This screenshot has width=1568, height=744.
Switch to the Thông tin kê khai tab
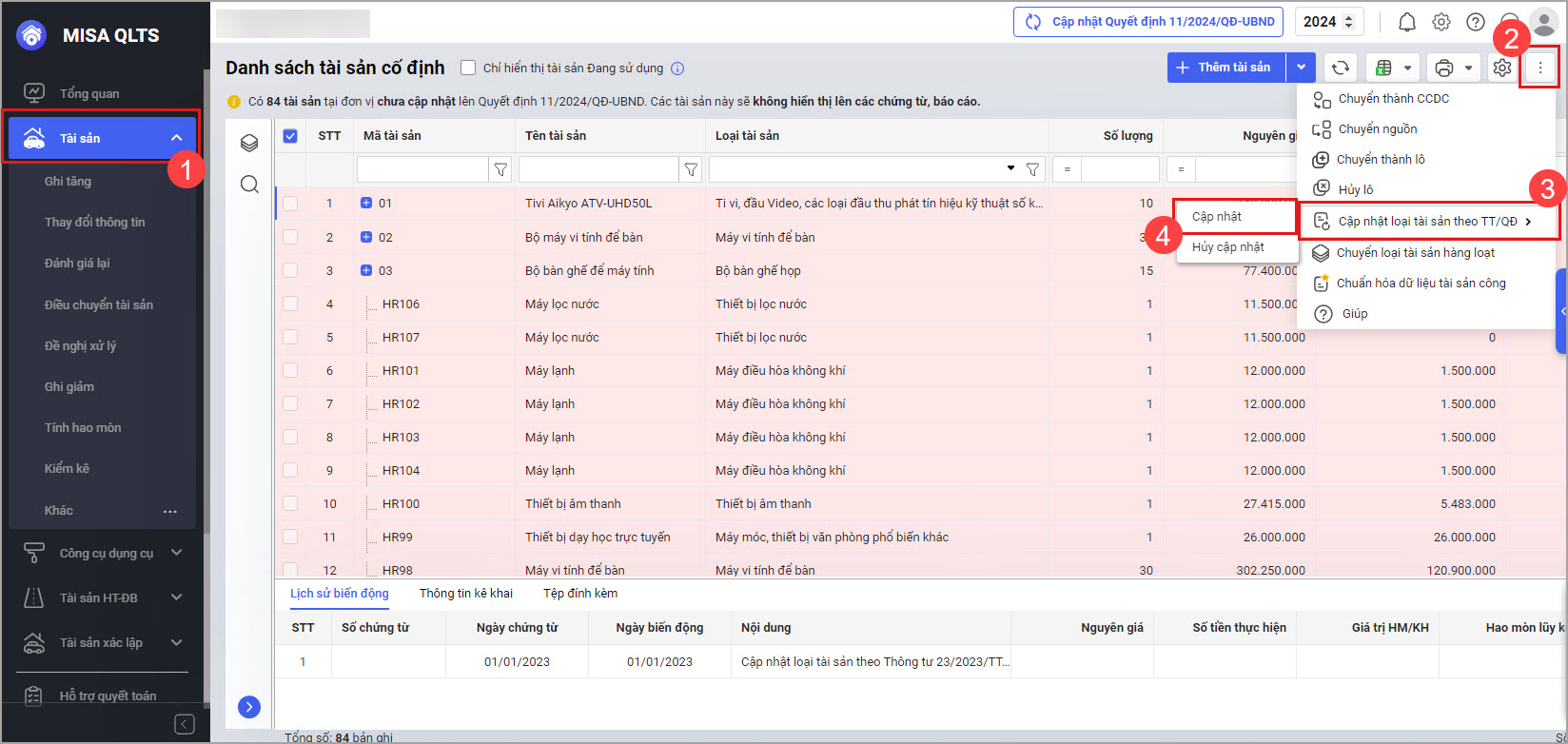click(x=466, y=594)
